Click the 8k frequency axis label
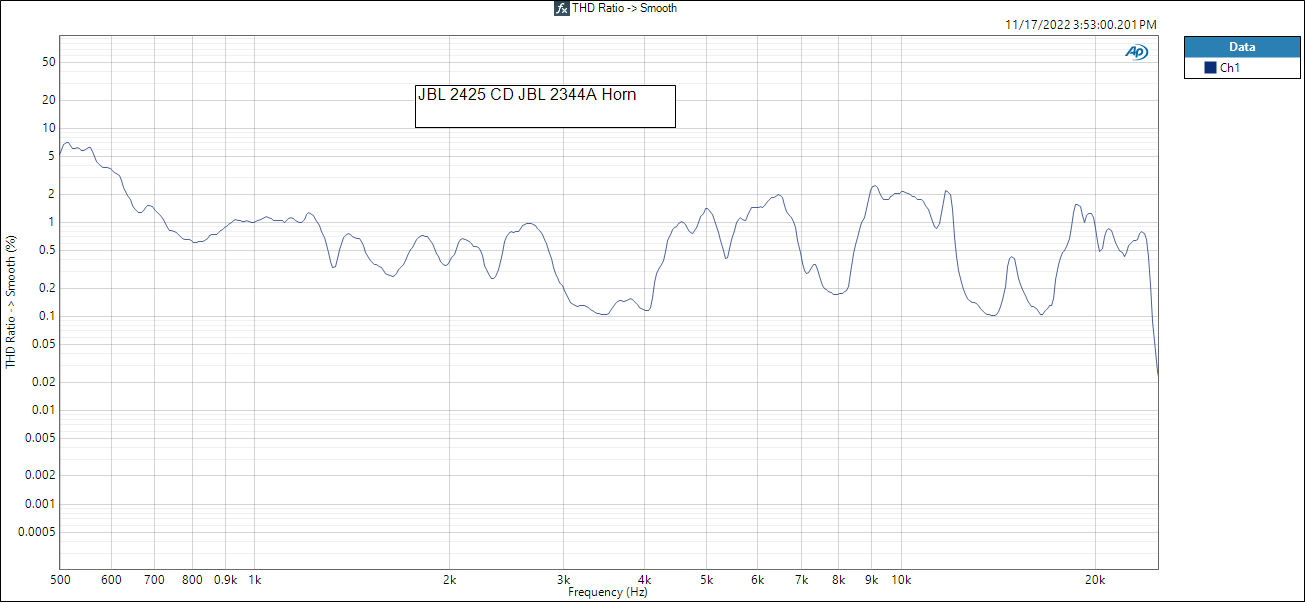1305x602 pixels. click(x=839, y=579)
